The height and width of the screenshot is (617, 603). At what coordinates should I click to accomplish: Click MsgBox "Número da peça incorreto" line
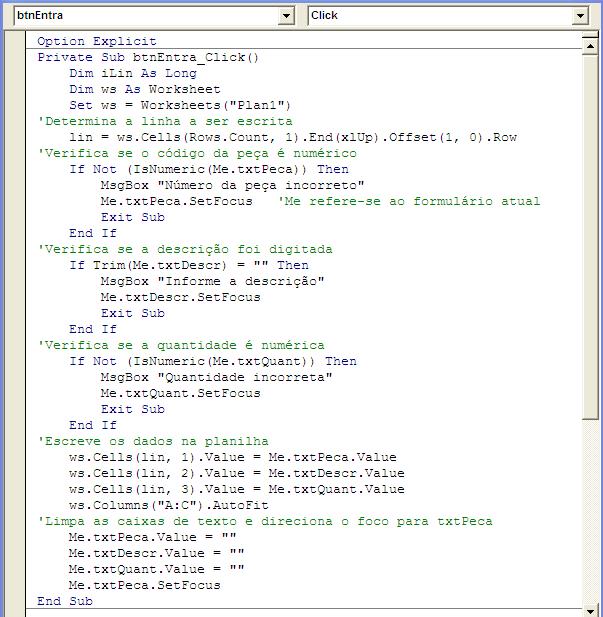tap(232, 185)
